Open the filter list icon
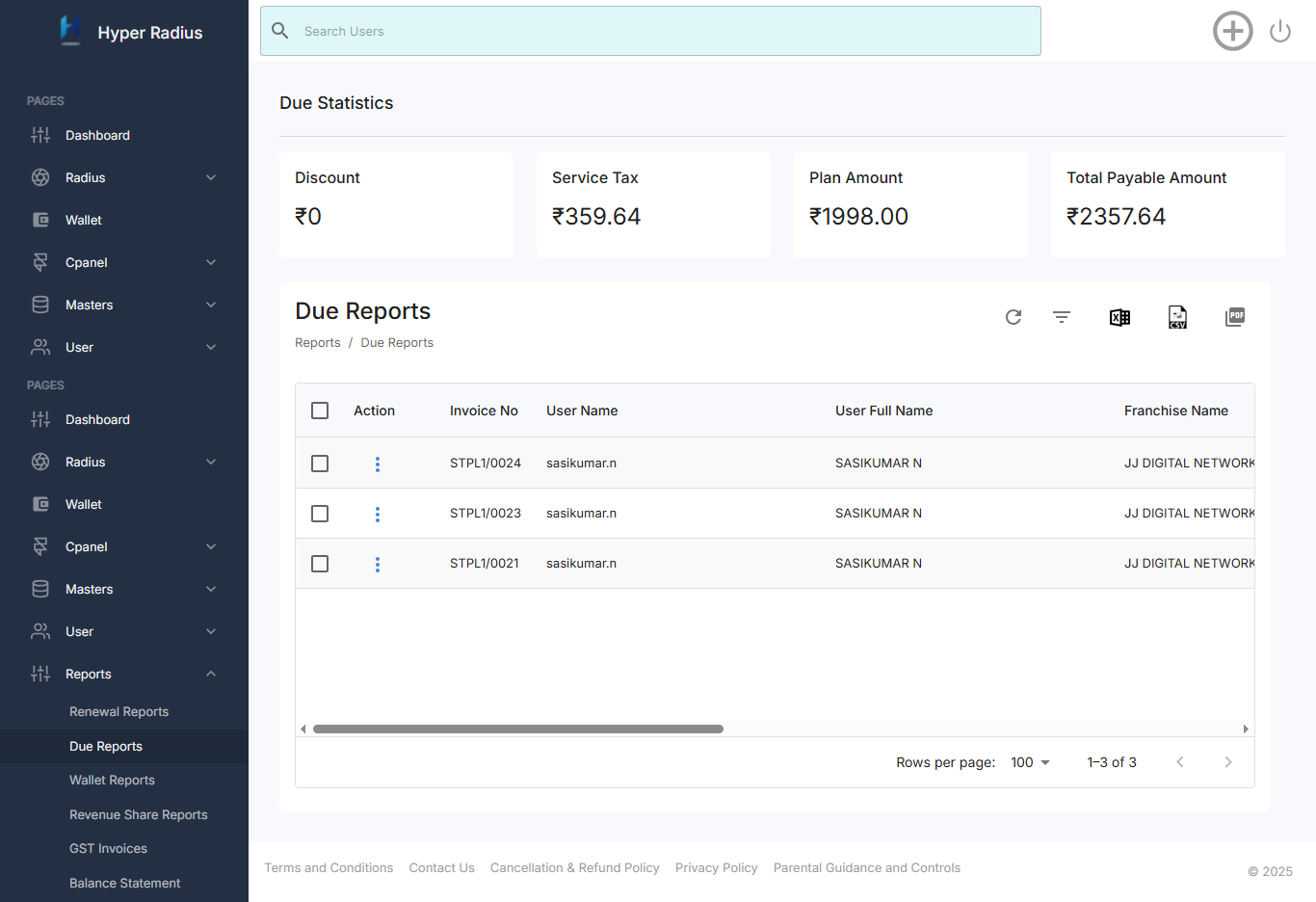Image resolution: width=1316 pixels, height=902 pixels. pyautogui.click(x=1062, y=317)
